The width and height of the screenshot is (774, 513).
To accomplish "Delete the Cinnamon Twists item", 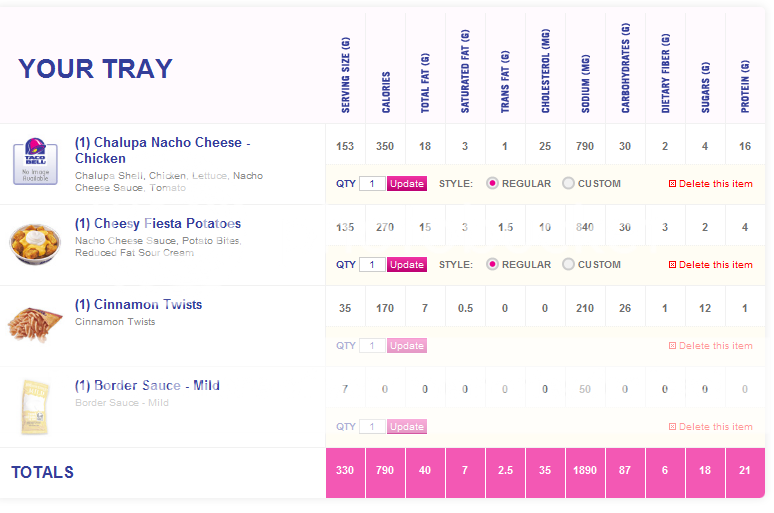I will coord(710,346).
